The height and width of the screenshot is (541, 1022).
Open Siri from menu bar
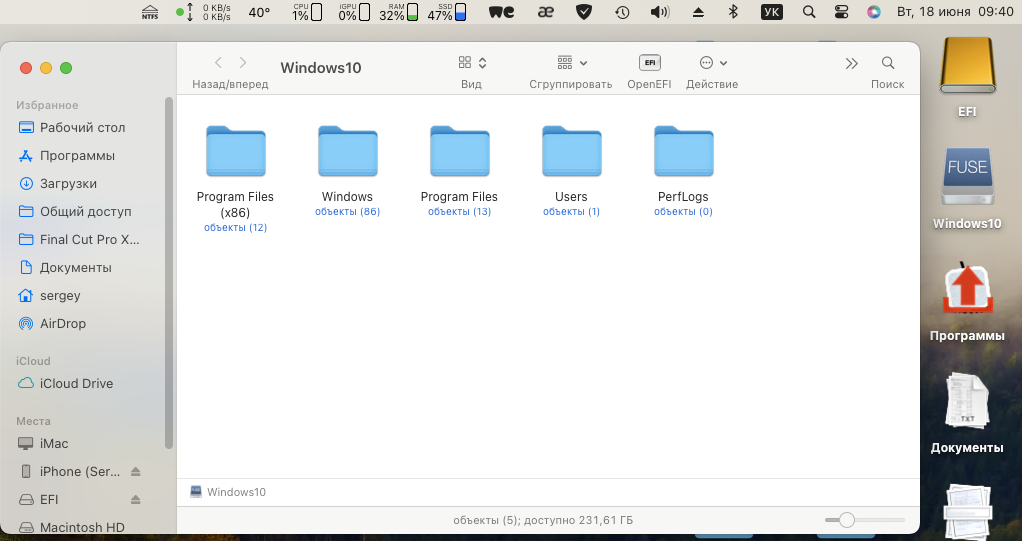(874, 12)
